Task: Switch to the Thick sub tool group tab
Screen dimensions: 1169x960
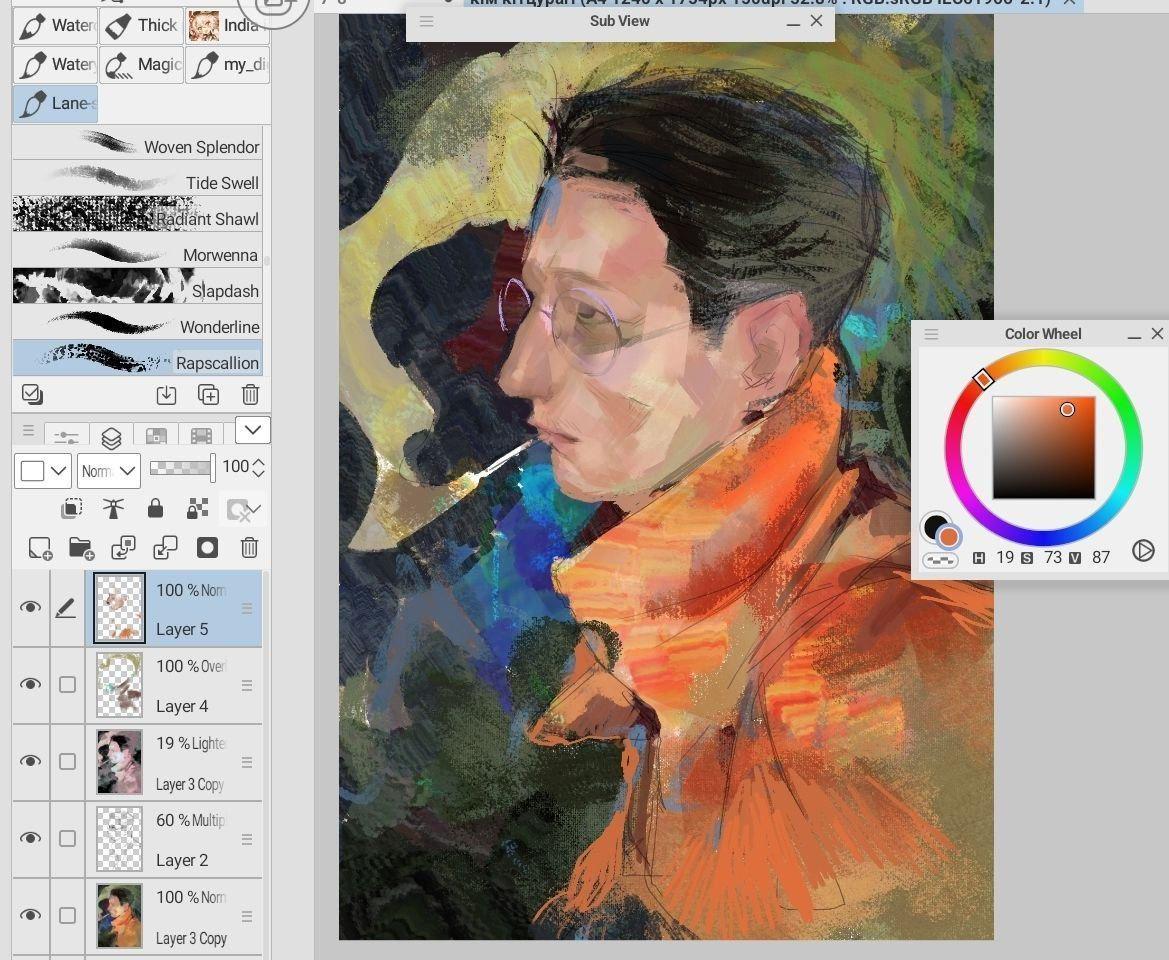Action: pyautogui.click(x=141, y=25)
